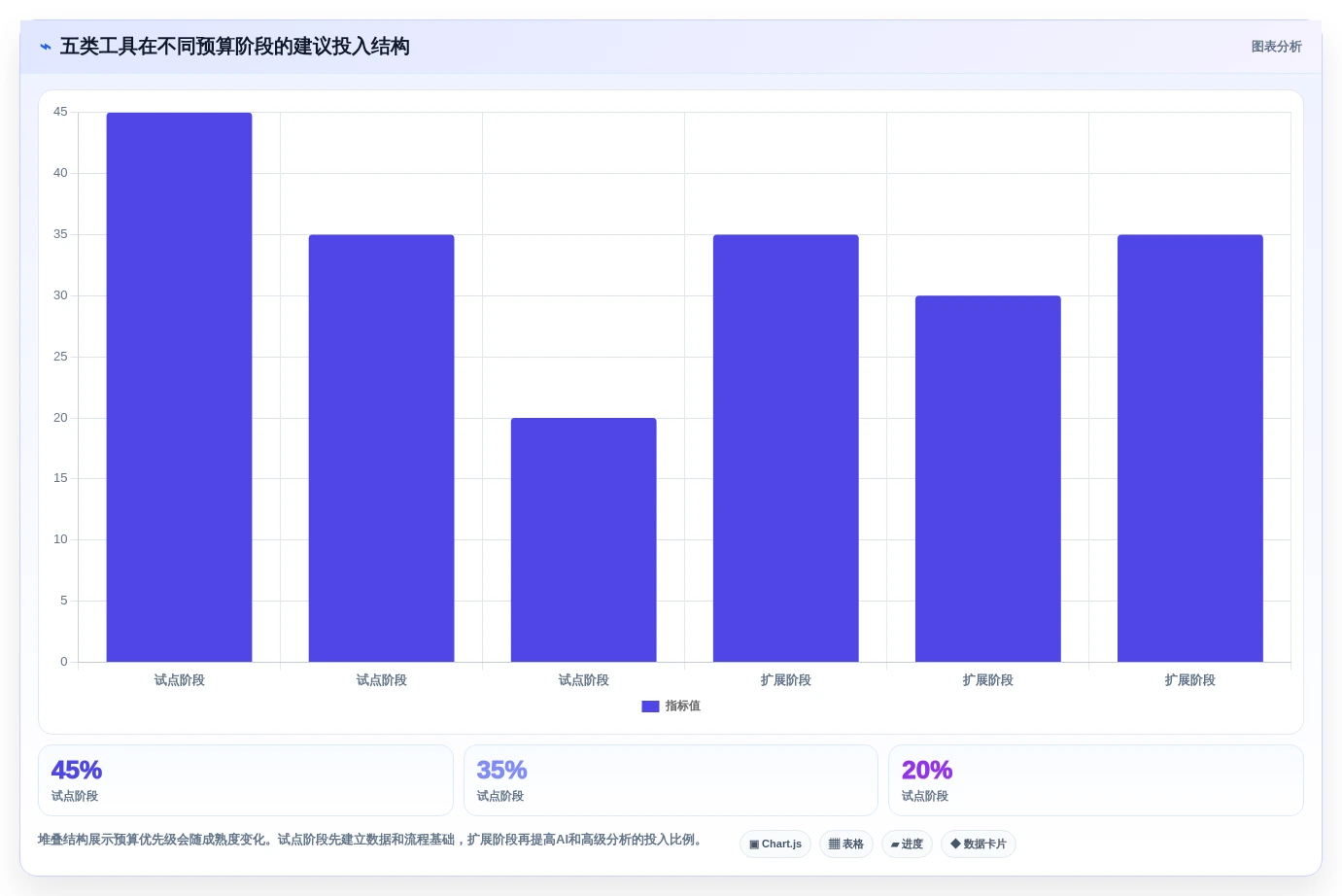Viewport: 1342px width, 896px height.
Task: Click the lightning icon beside the chart title
Action: click(x=46, y=47)
